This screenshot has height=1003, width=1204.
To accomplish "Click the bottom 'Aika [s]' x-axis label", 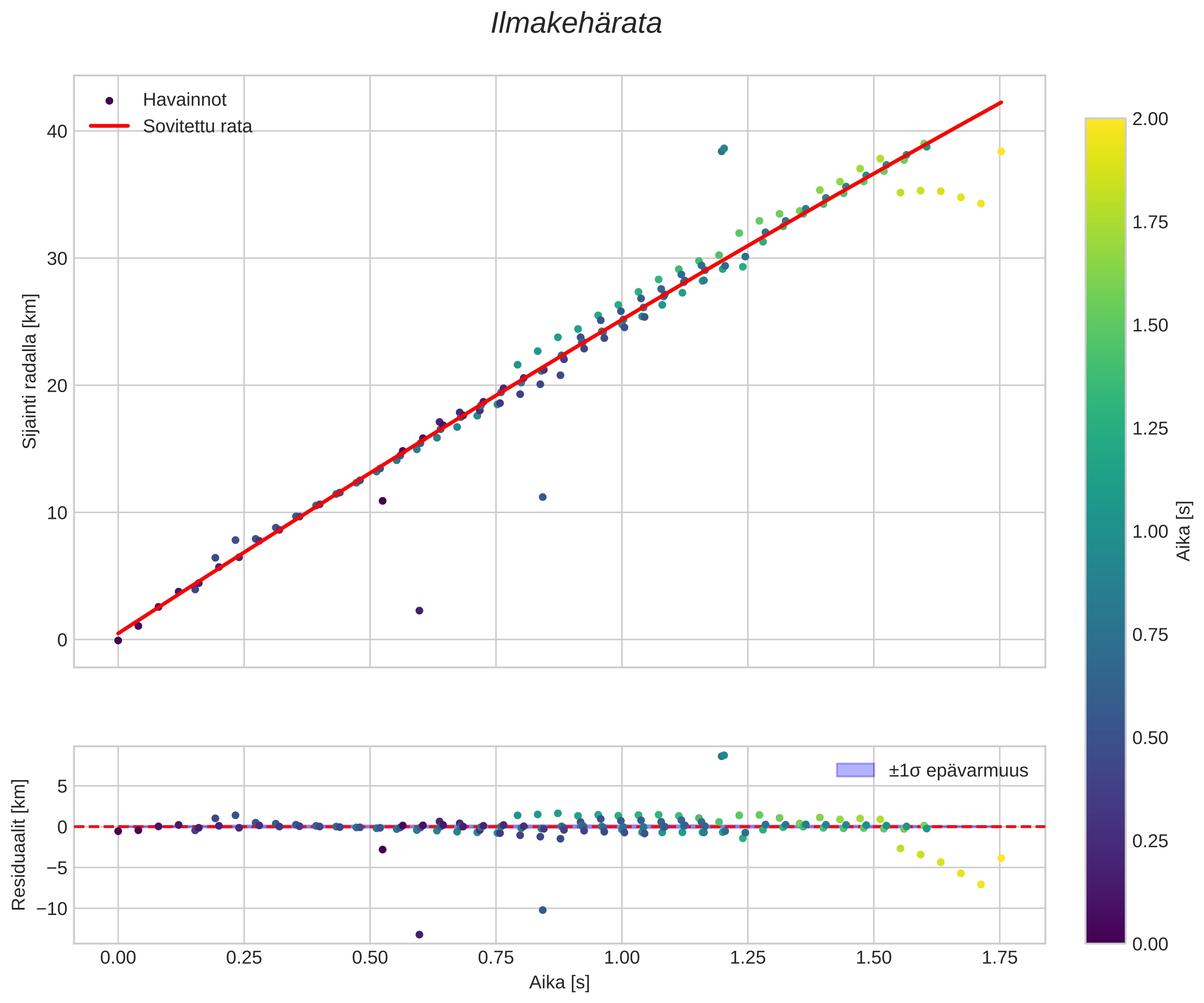I will (559, 982).
